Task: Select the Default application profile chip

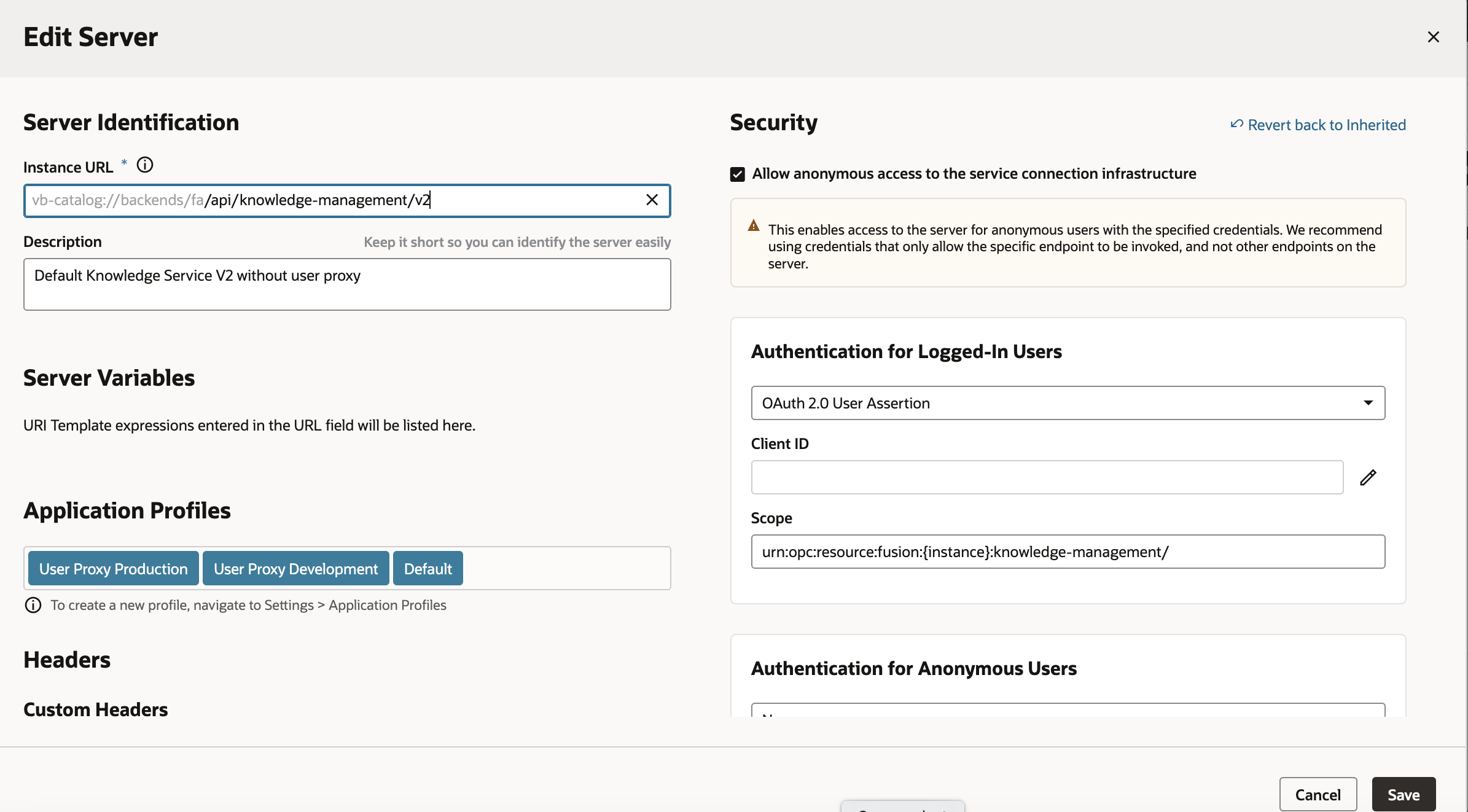Action: [428, 569]
